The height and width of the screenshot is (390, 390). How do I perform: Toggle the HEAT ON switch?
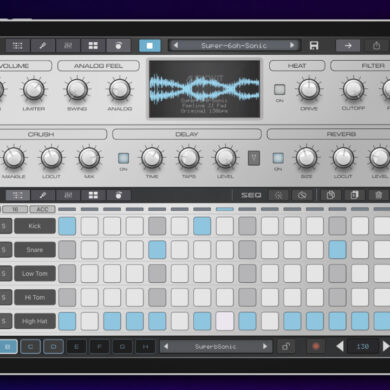tap(279, 89)
